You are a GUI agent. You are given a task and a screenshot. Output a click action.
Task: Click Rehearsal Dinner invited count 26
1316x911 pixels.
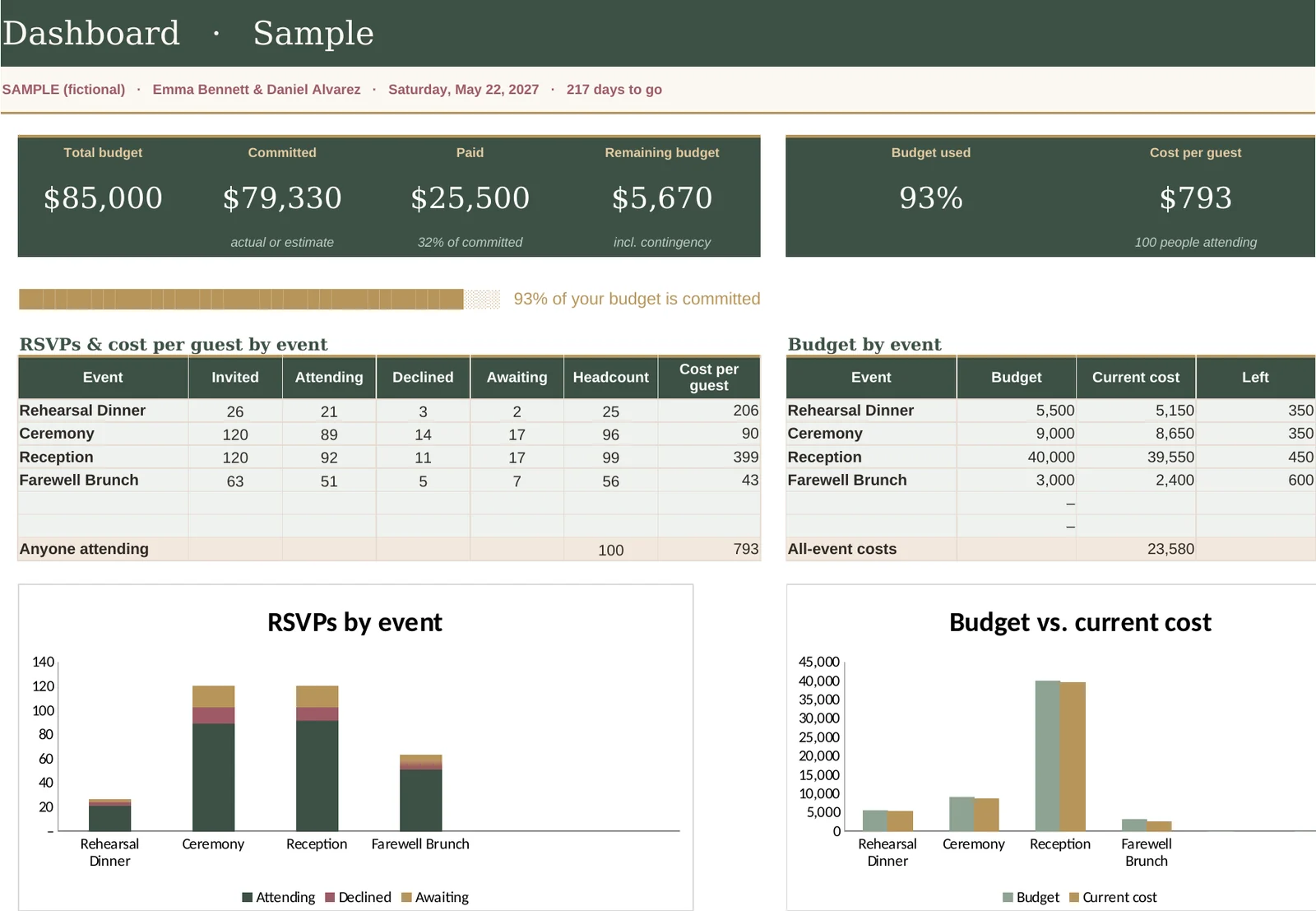tap(235, 411)
